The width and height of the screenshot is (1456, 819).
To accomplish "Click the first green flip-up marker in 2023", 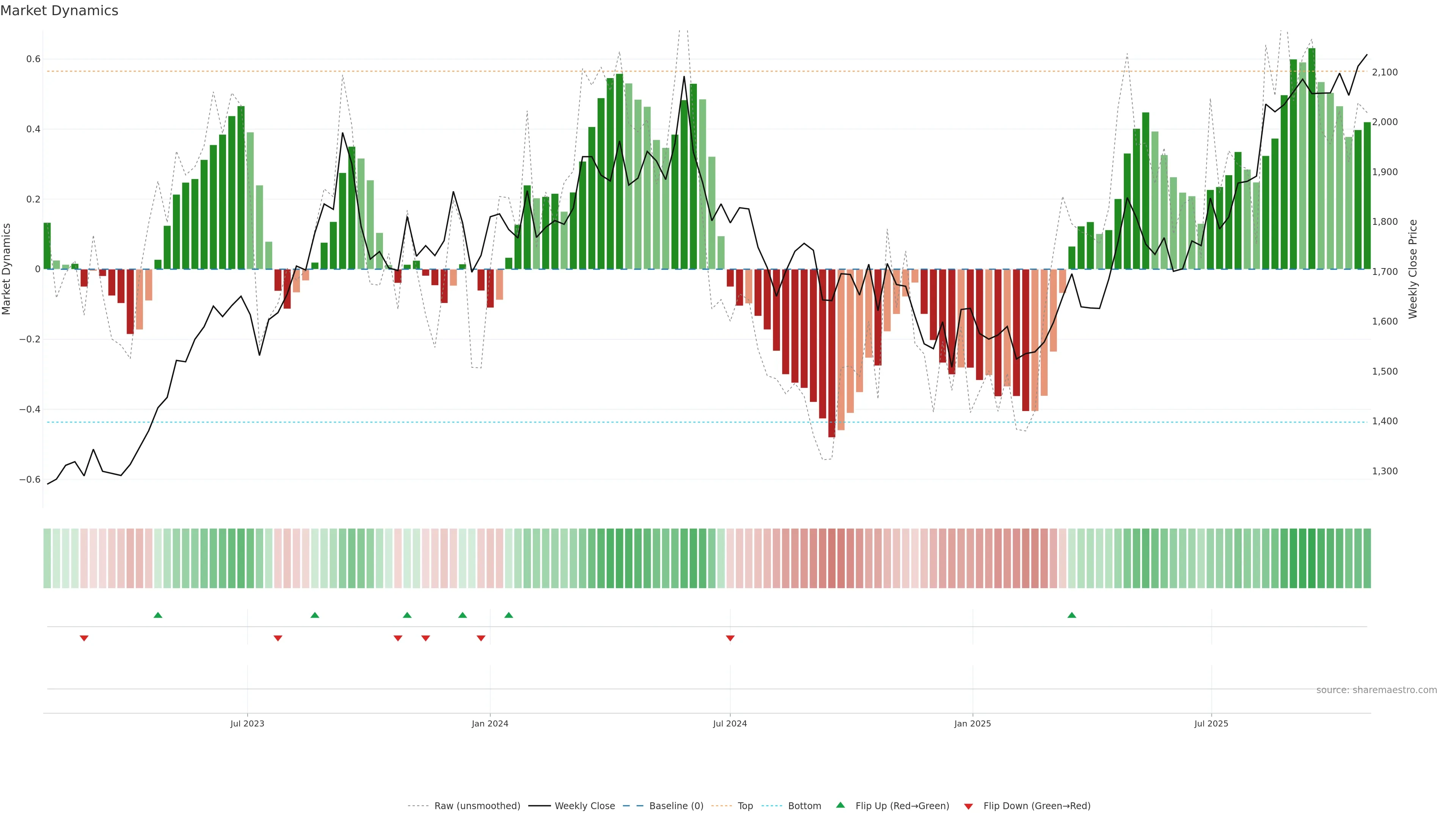I will coord(158,615).
